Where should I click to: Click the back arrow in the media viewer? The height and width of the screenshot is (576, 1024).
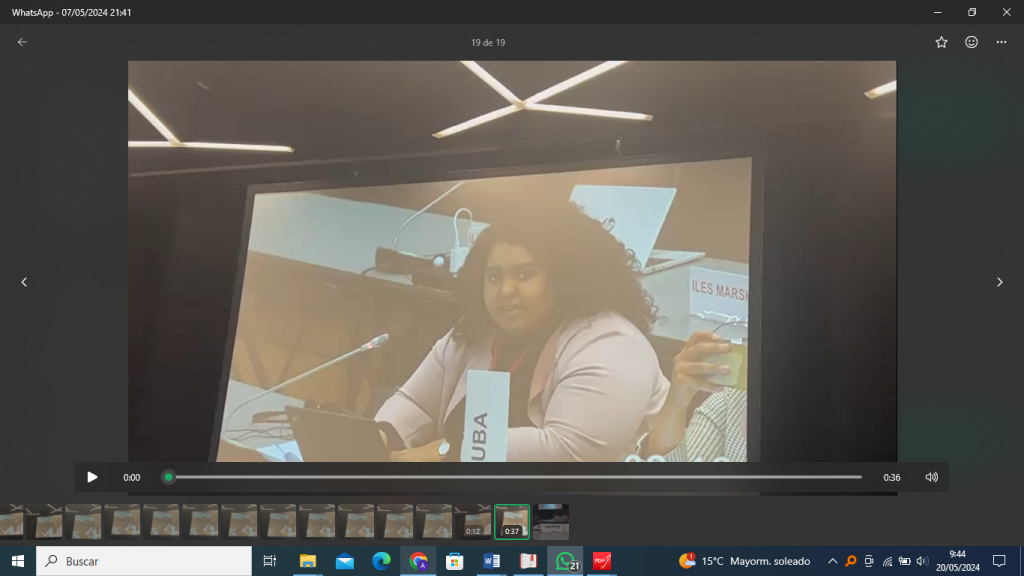(x=22, y=42)
